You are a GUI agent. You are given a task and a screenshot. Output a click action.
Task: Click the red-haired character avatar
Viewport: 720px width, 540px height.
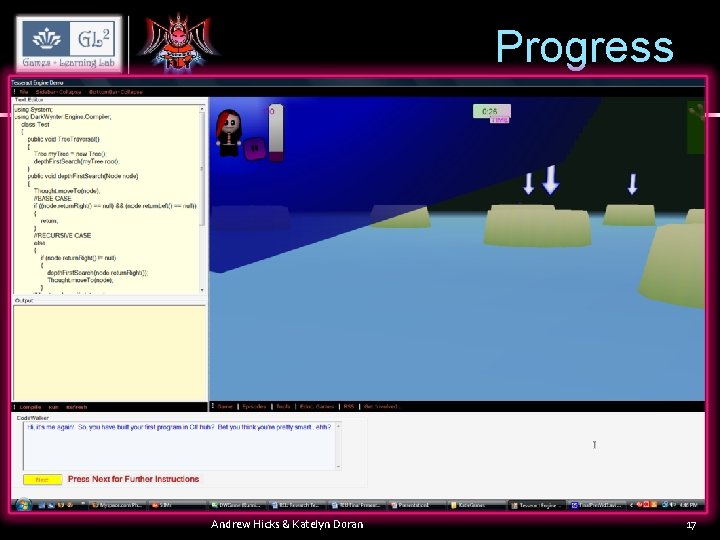click(228, 133)
